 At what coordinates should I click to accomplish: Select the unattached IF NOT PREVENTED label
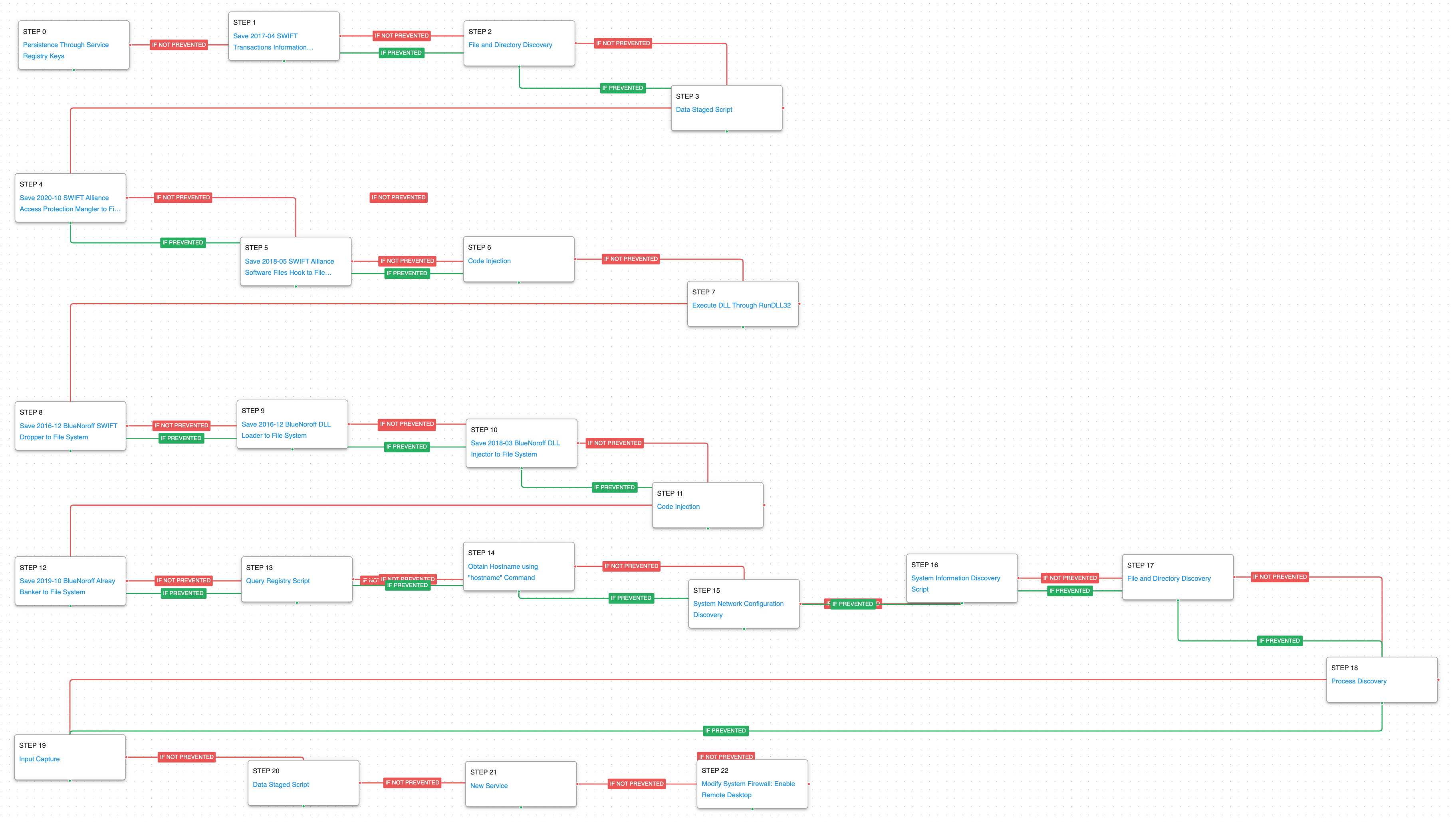point(398,198)
